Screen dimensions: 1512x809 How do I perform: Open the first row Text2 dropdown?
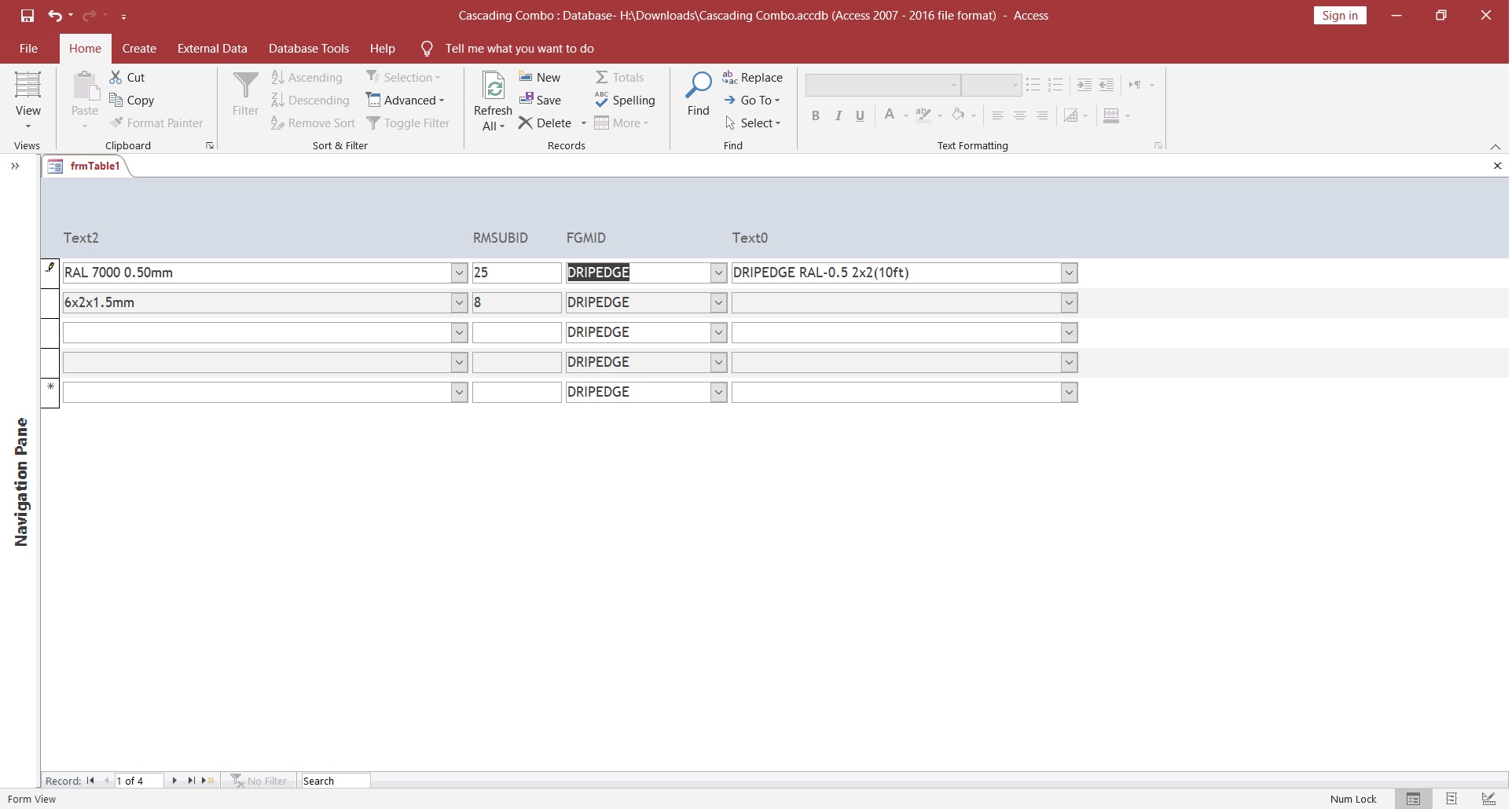[460, 273]
